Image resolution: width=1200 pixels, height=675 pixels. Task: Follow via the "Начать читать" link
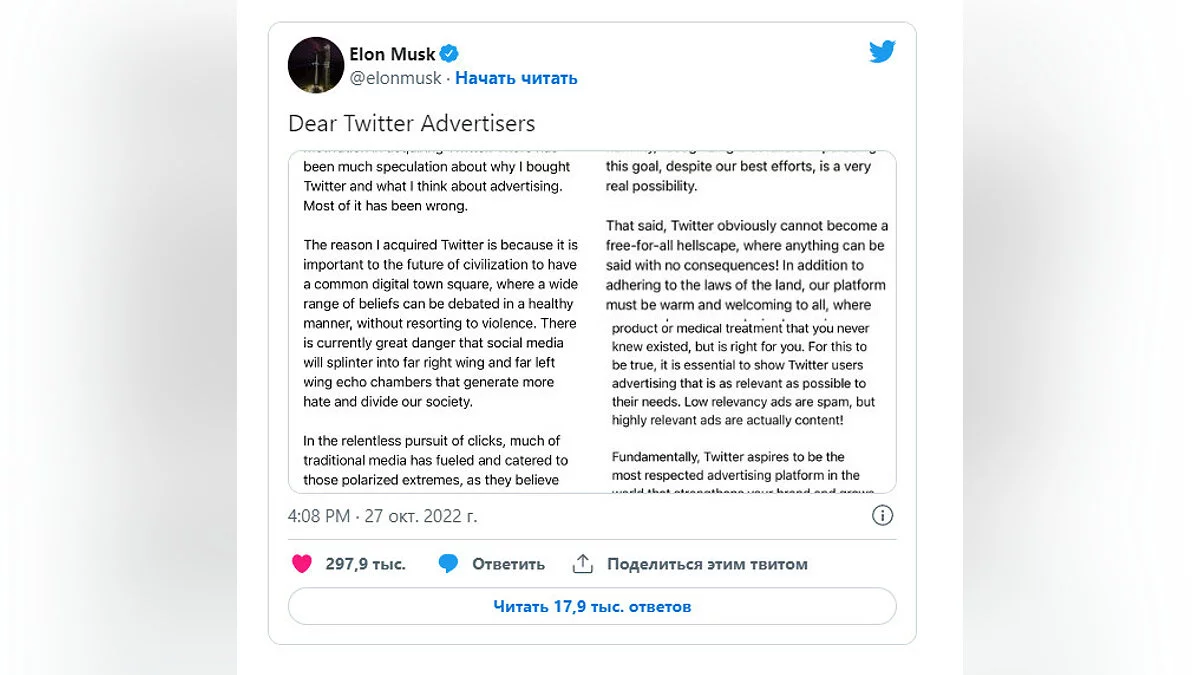click(x=516, y=78)
